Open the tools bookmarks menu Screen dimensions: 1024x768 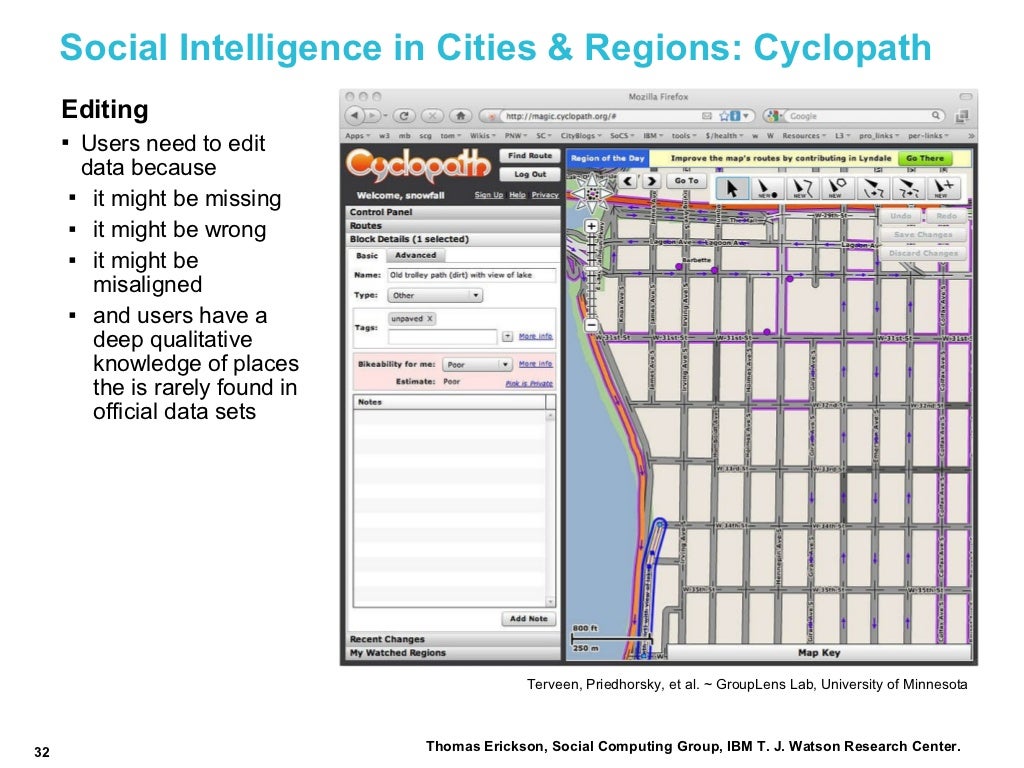684,136
